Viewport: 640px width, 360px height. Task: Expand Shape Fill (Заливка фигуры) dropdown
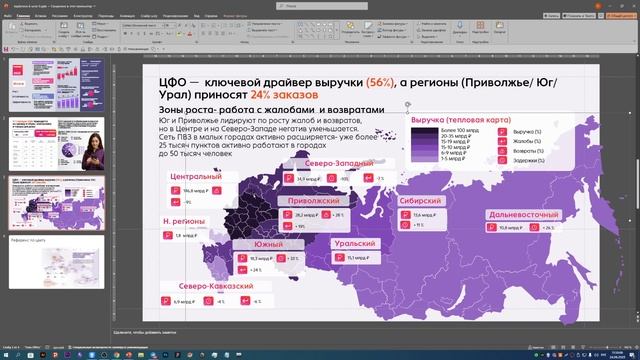[393, 24]
